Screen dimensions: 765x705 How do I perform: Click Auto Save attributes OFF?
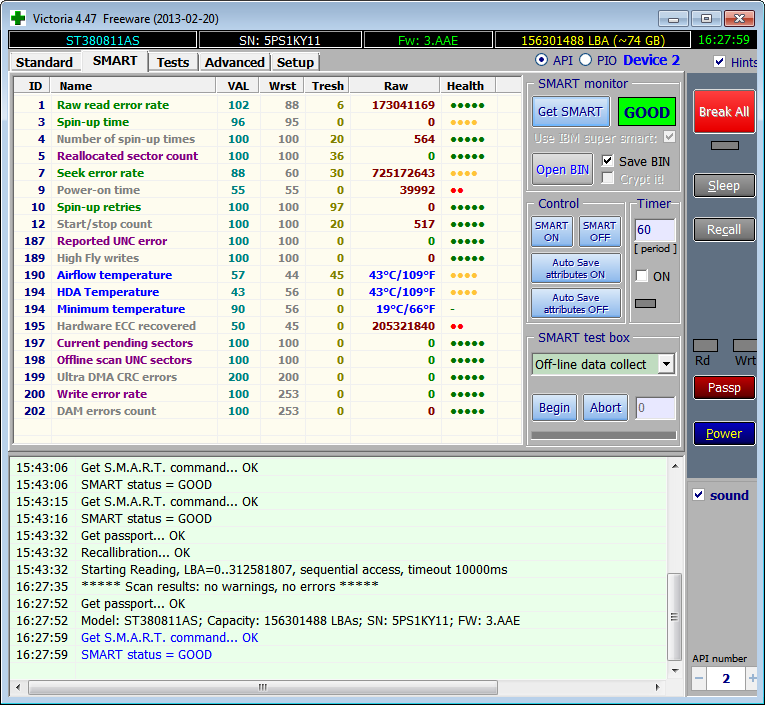click(x=576, y=303)
